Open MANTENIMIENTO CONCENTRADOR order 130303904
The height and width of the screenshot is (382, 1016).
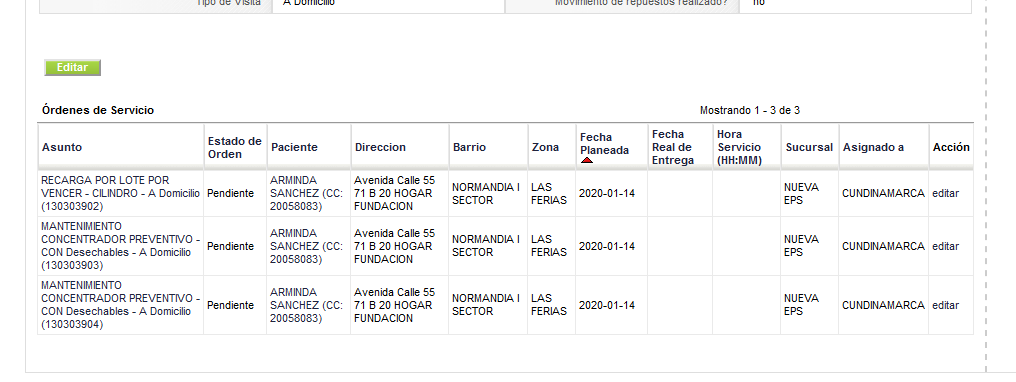tap(121, 305)
